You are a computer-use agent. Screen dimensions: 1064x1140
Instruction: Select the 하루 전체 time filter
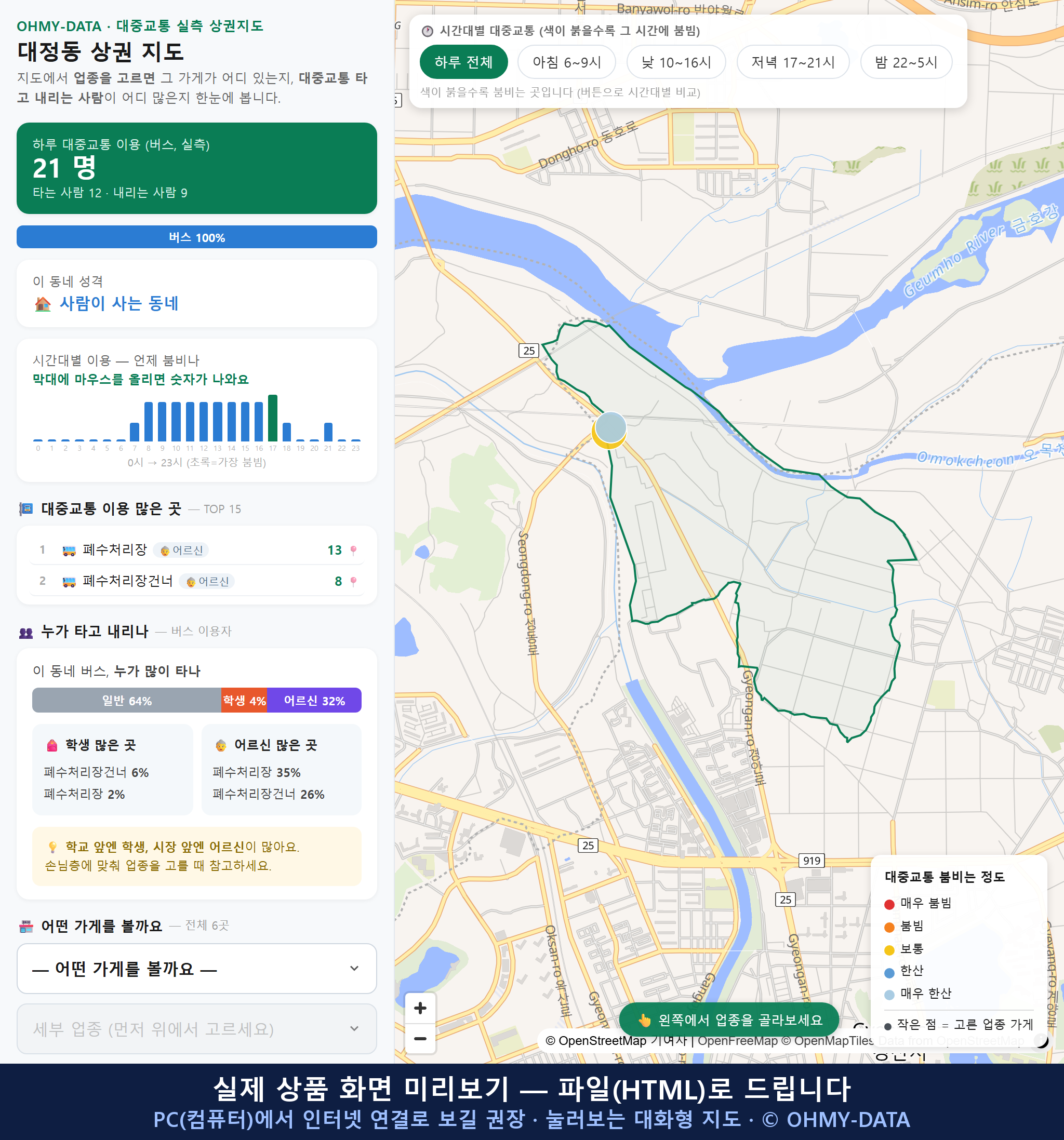point(463,62)
